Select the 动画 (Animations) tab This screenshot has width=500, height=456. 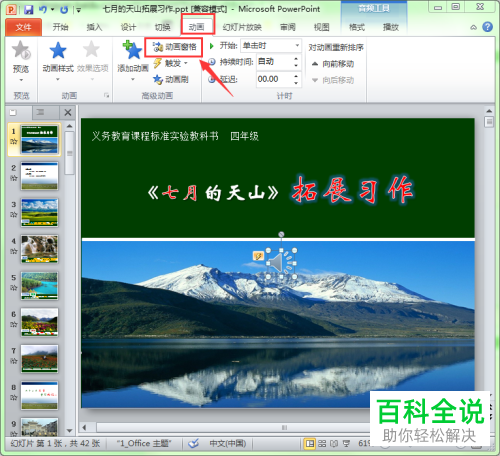pos(197,27)
